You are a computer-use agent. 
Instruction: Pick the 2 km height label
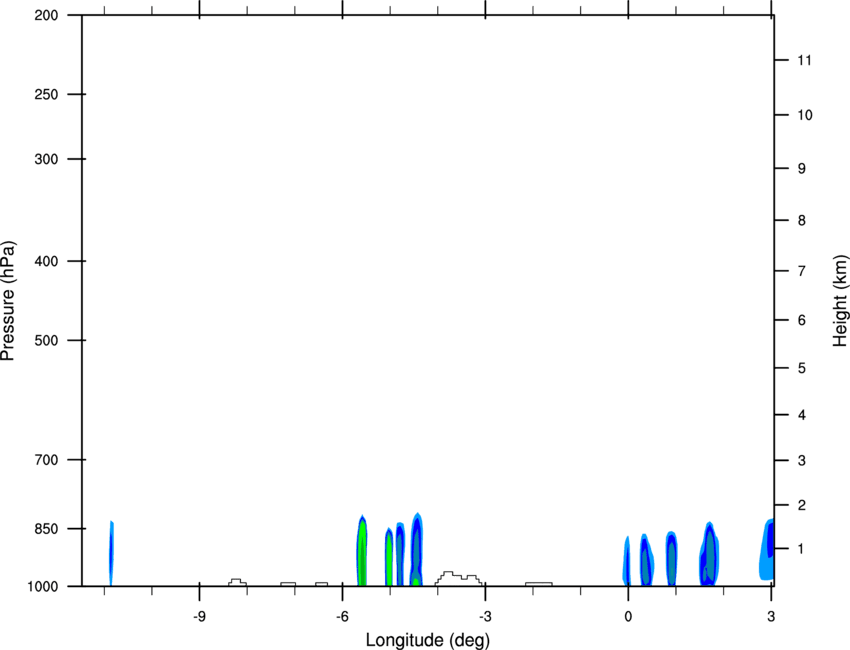pyautogui.click(x=801, y=505)
